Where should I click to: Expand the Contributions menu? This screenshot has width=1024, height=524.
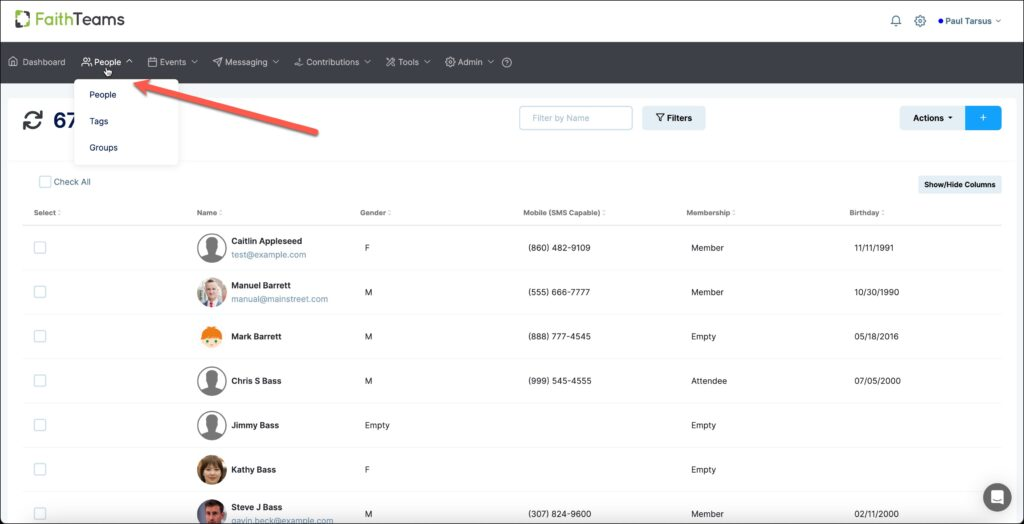[332, 62]
